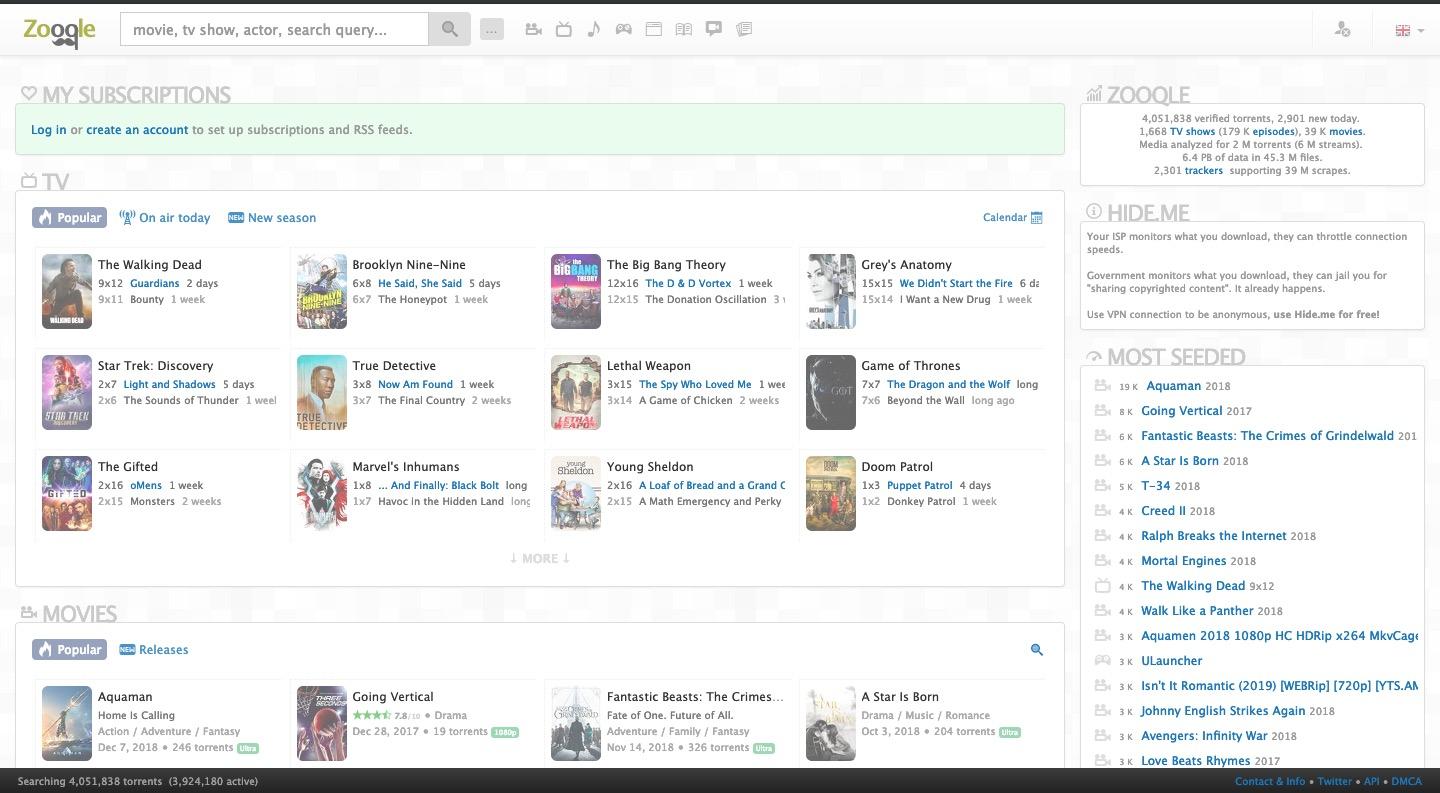Open the Games category gamepad icon

coord(624,29)
